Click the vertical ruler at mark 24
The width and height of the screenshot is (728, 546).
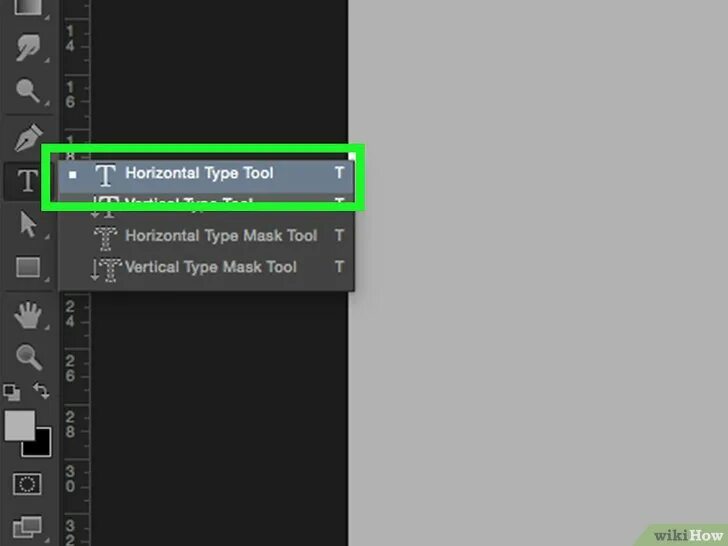pyautogui.click(x=71, y=314)
